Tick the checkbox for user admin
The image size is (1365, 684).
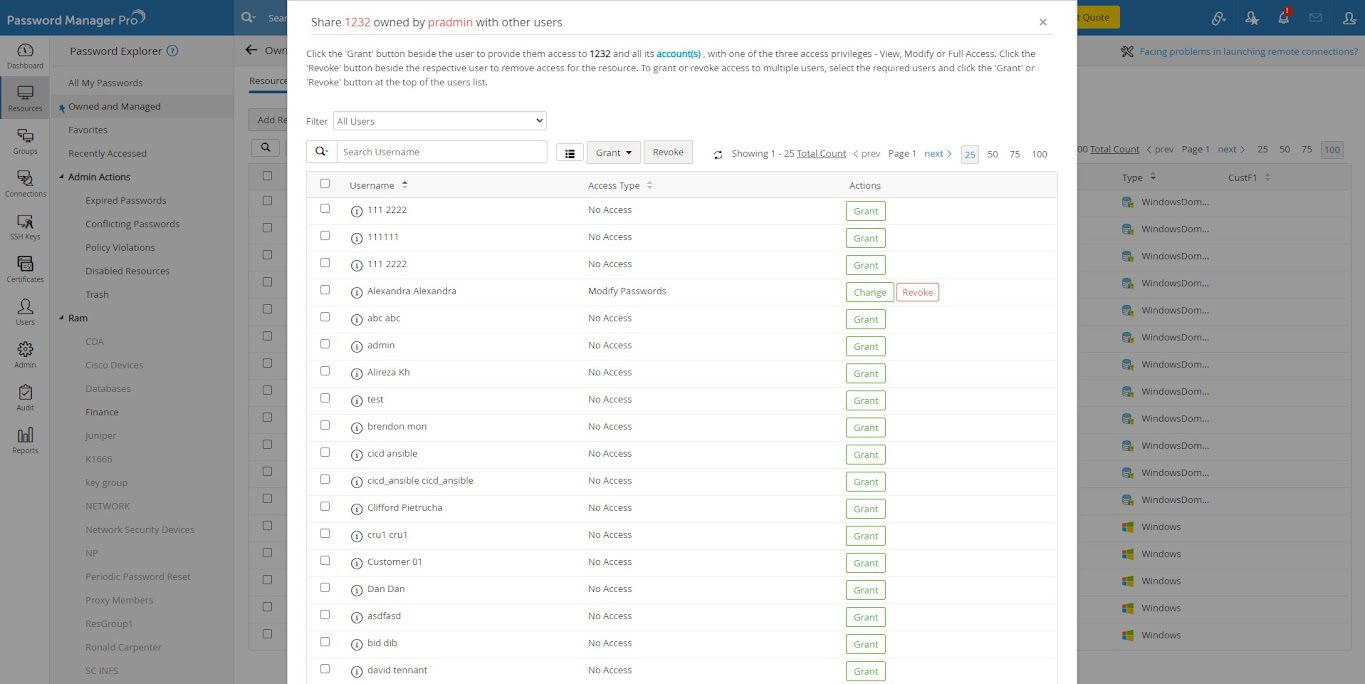[325, 344]
